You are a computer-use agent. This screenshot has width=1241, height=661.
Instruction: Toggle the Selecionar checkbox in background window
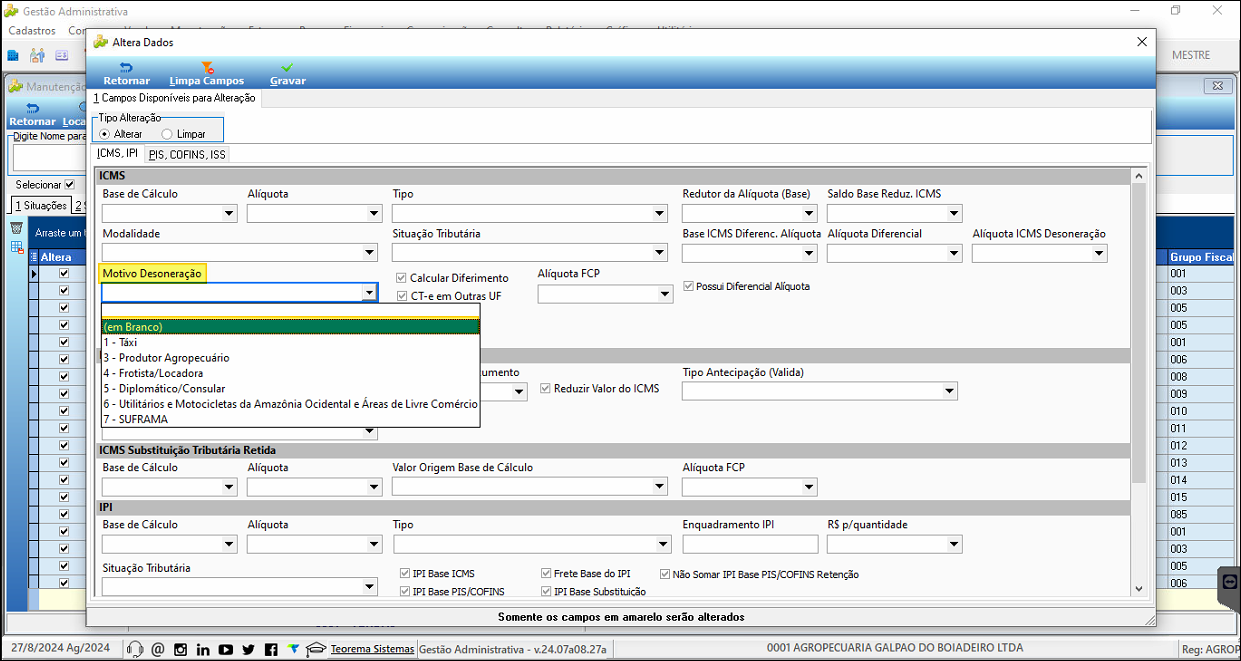pos(69,184)
